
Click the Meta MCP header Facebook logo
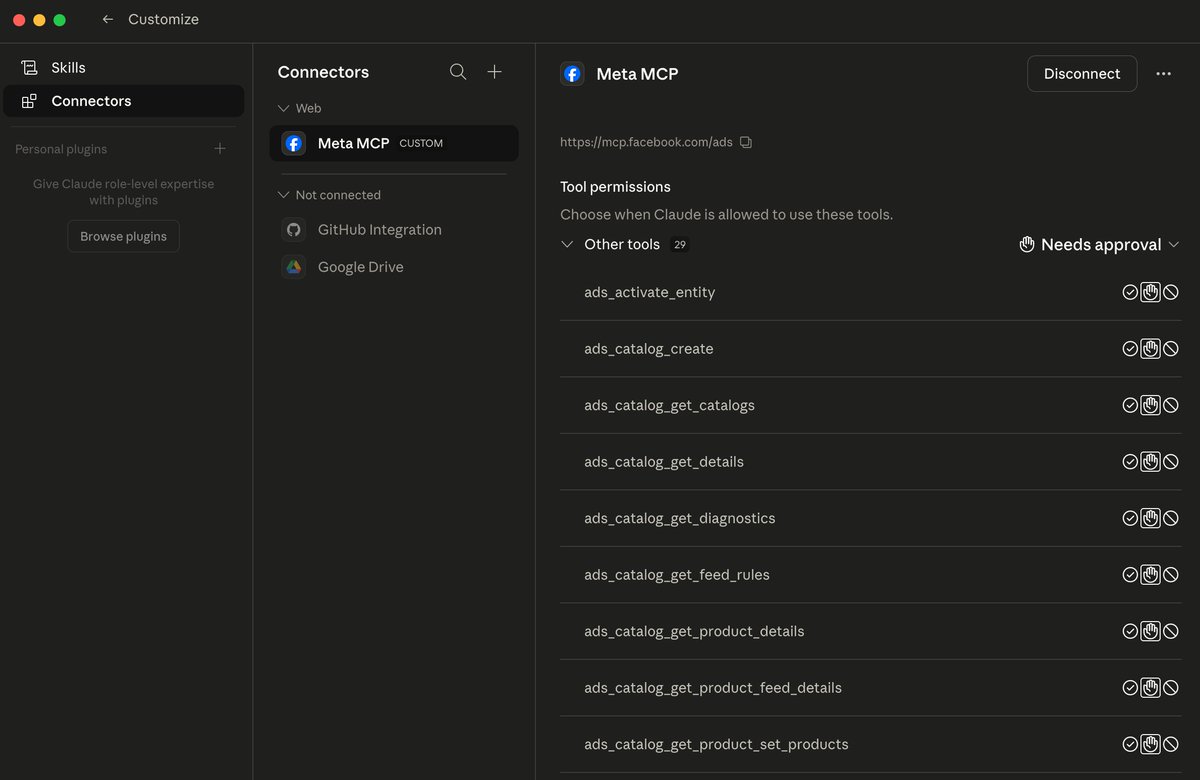tap(572, 74)
